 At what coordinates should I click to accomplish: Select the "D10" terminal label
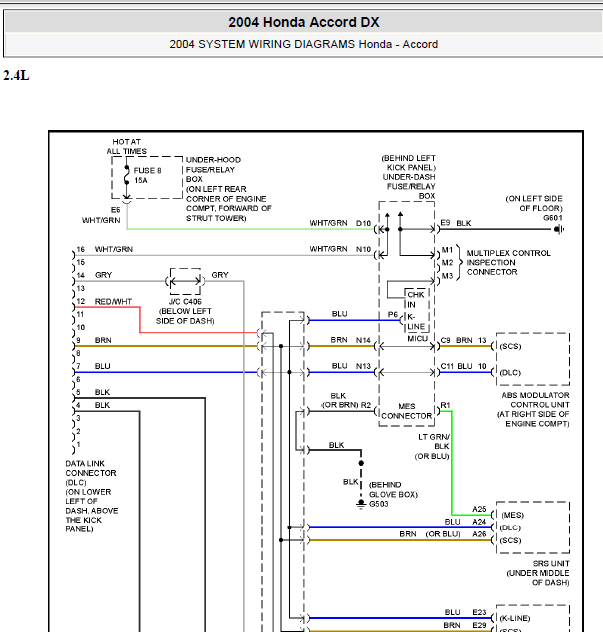(363, 223)
